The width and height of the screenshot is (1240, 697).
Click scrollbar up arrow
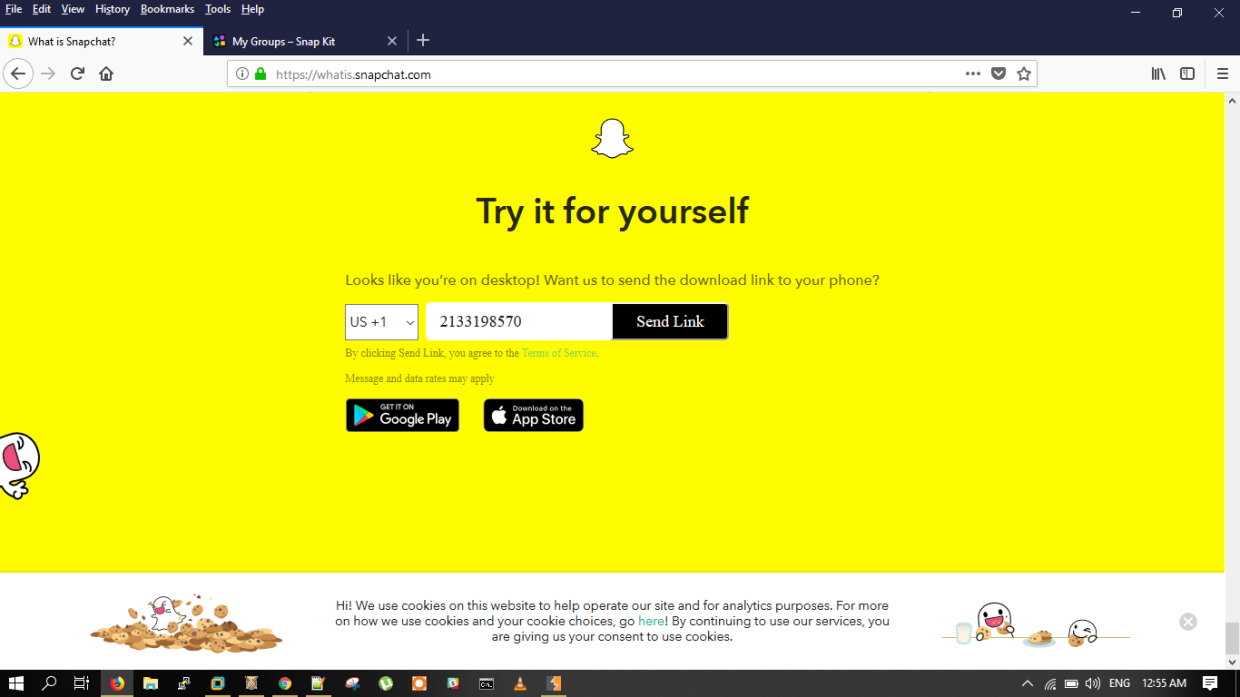tap(1232, 100)
